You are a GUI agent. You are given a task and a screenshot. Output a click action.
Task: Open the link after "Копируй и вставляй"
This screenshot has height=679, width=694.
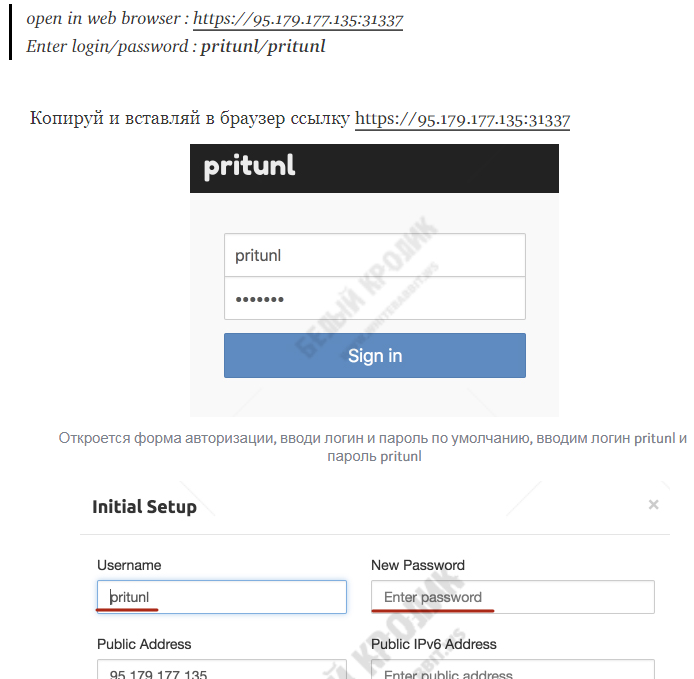point(463,119)
